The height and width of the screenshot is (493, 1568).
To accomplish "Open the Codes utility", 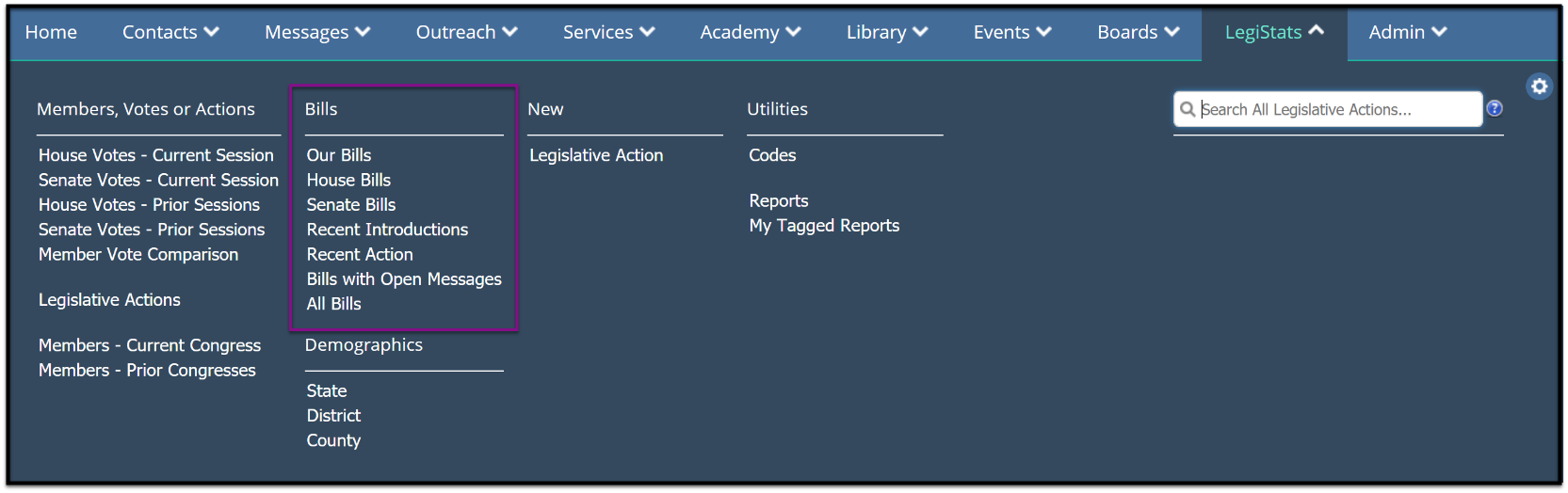I will click(x=772, y=155).
